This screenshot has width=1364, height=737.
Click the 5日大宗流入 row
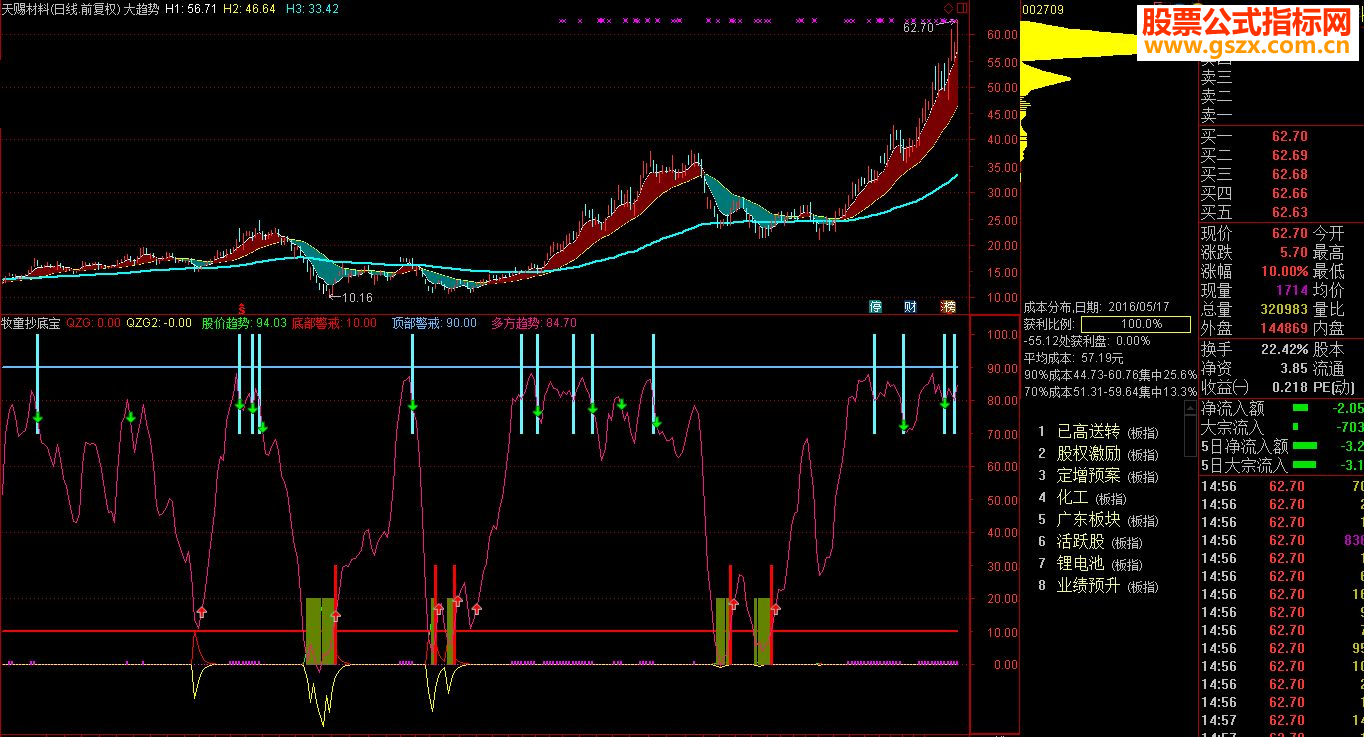click(1282, 465)
